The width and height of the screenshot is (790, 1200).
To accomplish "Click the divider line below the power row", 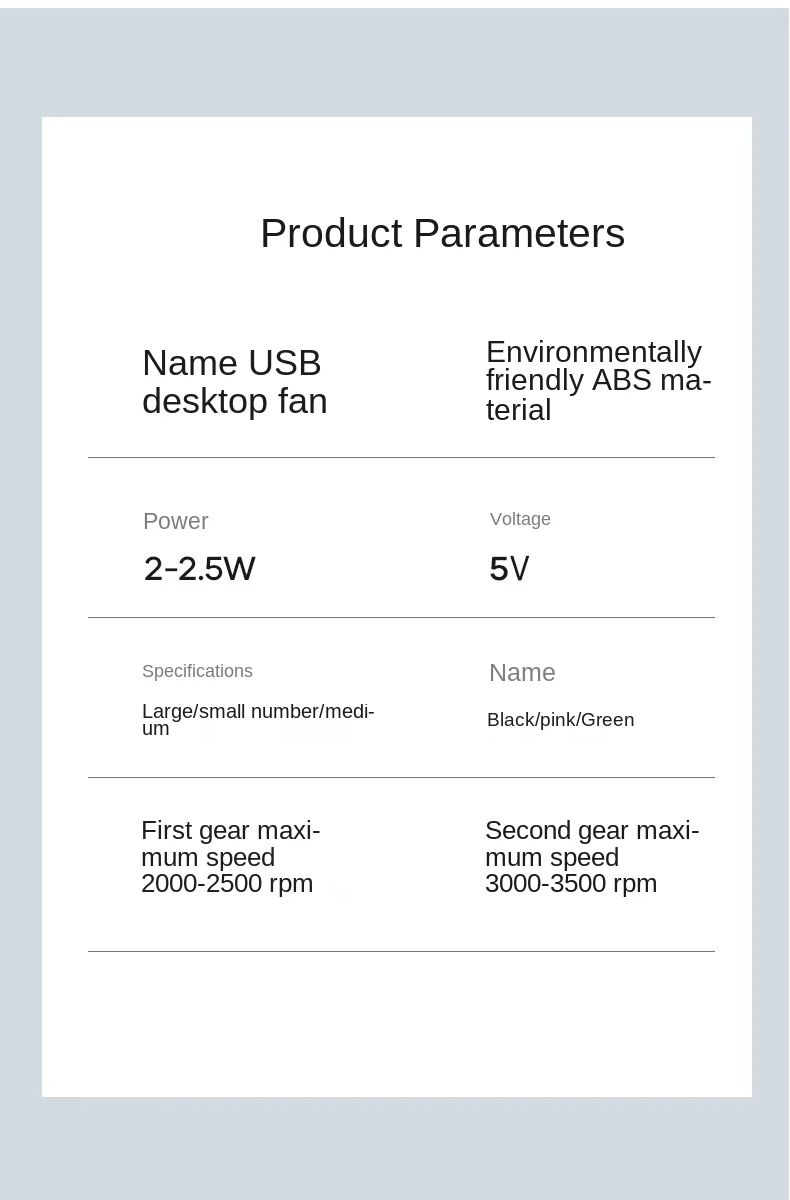I will tap(401, 617).
